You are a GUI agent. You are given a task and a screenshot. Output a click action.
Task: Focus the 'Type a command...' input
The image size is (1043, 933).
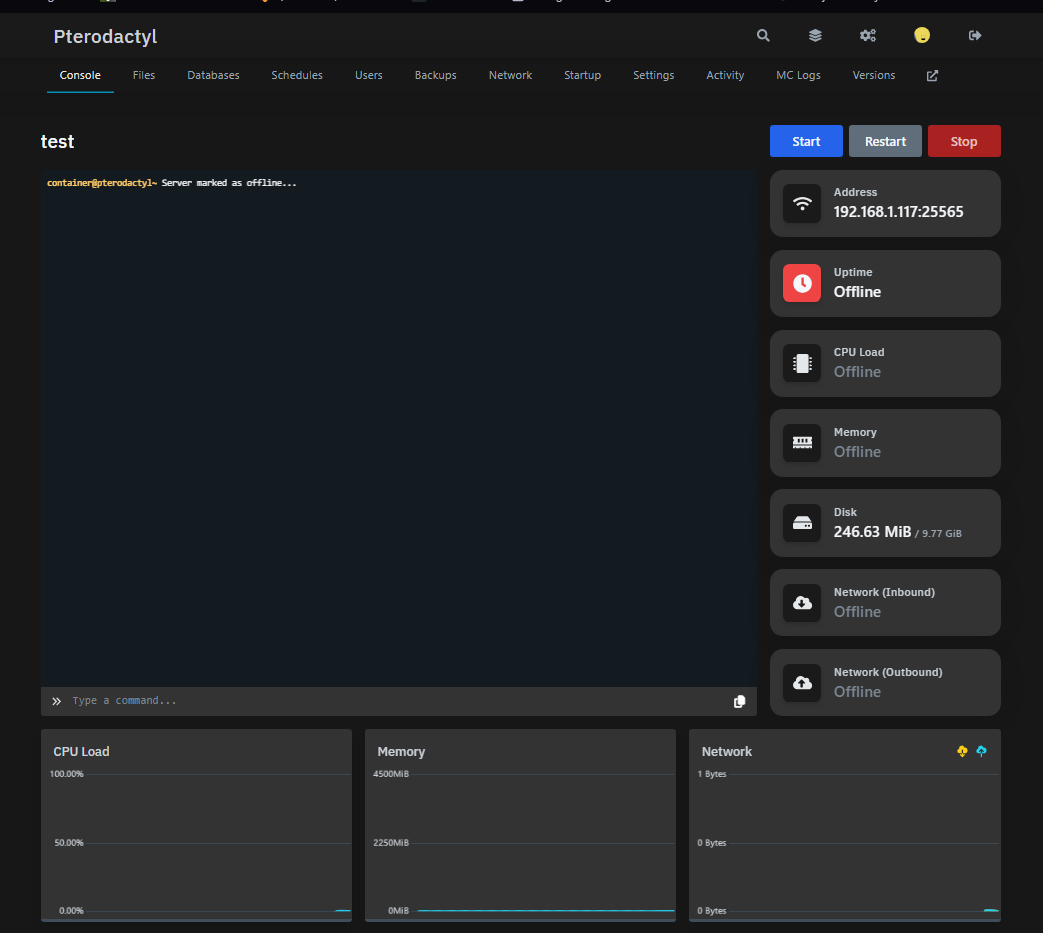[399, 701]
